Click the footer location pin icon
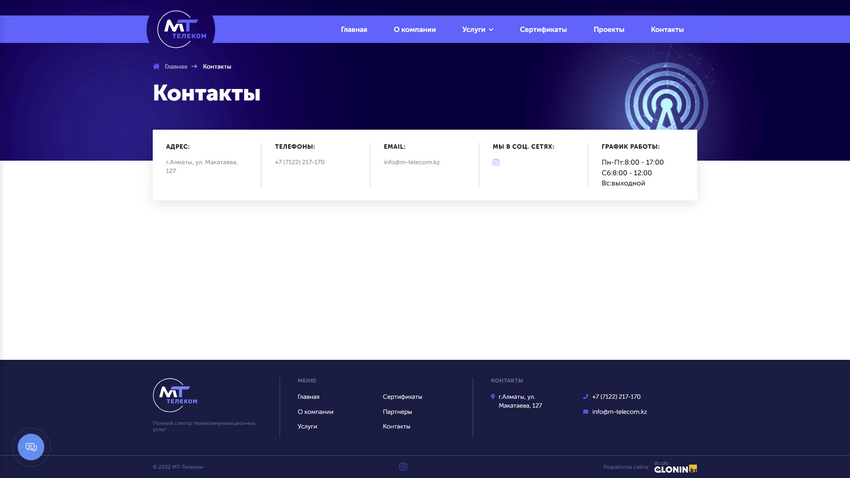The height and width of the screenshot is (478, 850). tap(493, 397)
